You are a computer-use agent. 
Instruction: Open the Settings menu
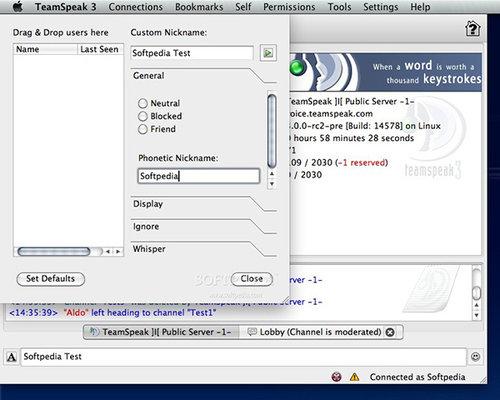coord(380,7)
